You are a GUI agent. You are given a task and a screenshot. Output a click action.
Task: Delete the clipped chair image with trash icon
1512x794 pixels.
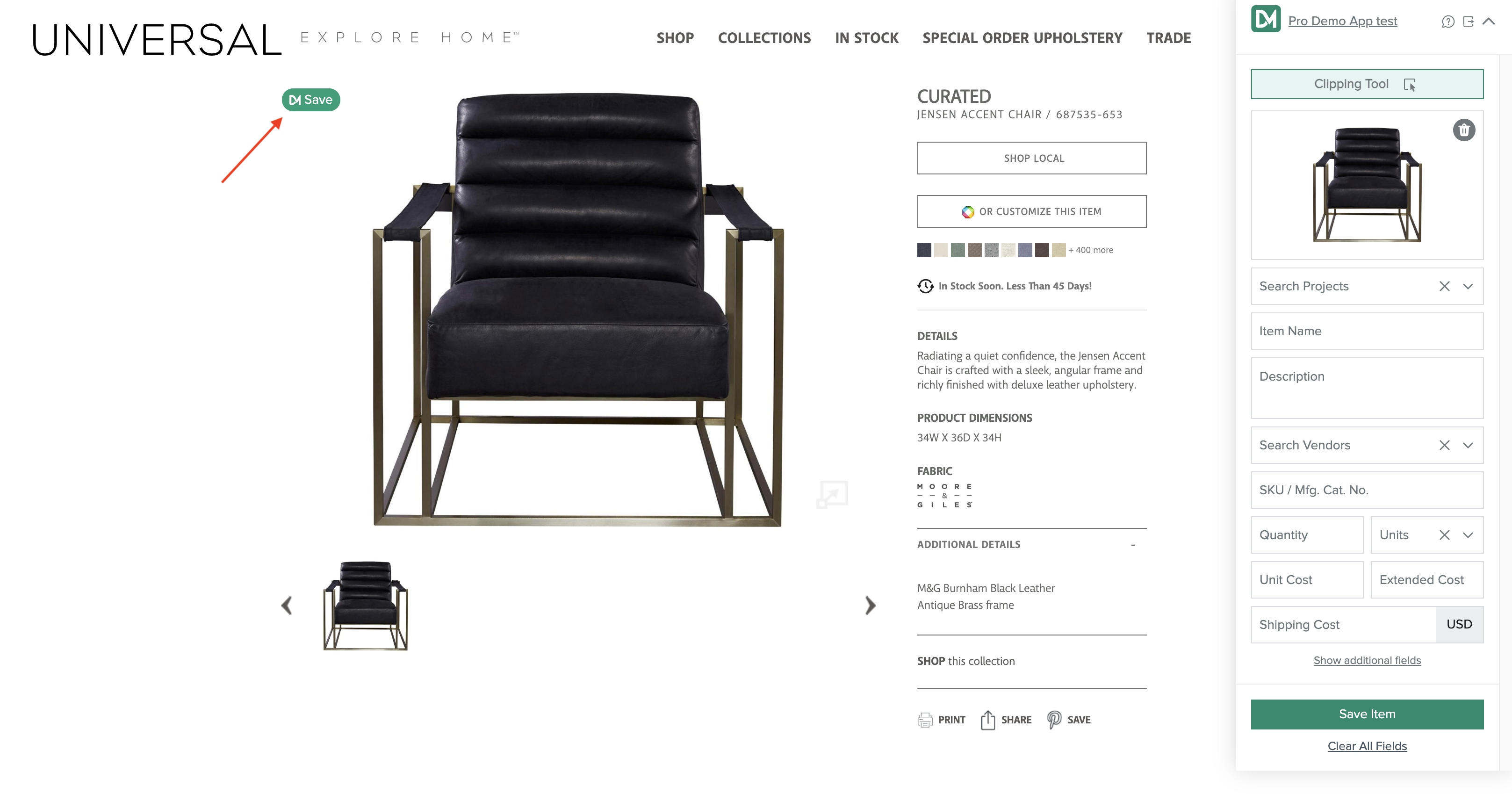pos(1464,130)
